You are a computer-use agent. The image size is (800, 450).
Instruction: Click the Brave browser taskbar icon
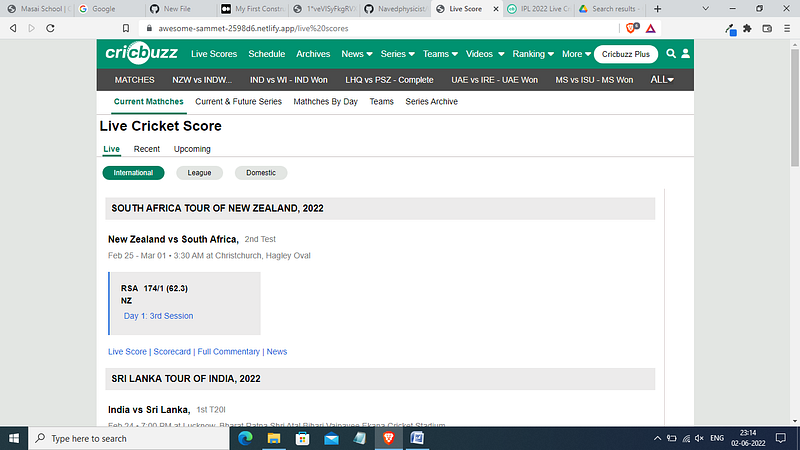pyautogui.click(x=388, y=438)
